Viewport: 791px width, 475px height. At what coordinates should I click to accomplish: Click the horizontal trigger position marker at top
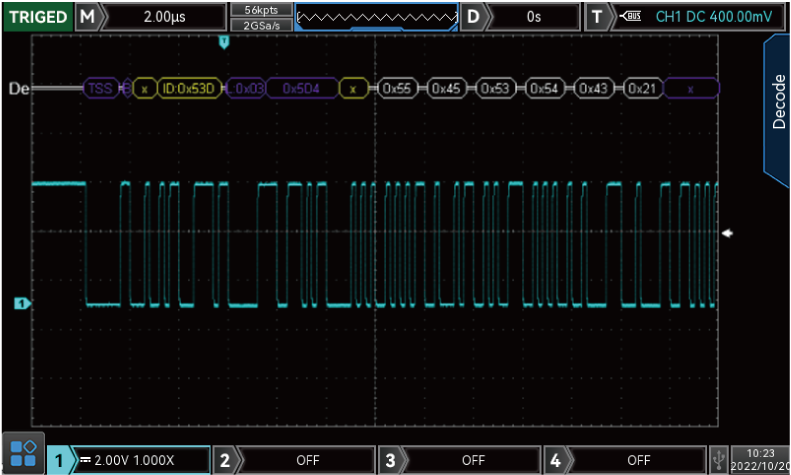pyautogui.click(x=224, y=41)
